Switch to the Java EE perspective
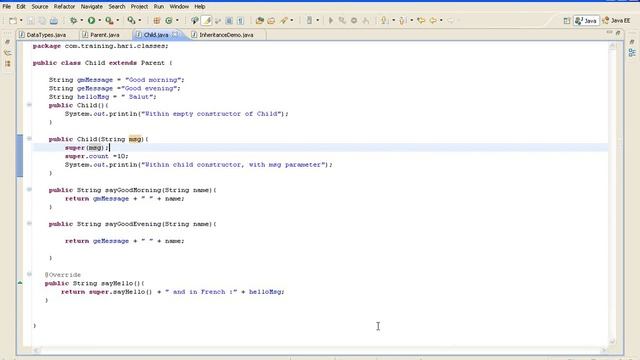This screenshot has width=640, height=360. point(616,20)
